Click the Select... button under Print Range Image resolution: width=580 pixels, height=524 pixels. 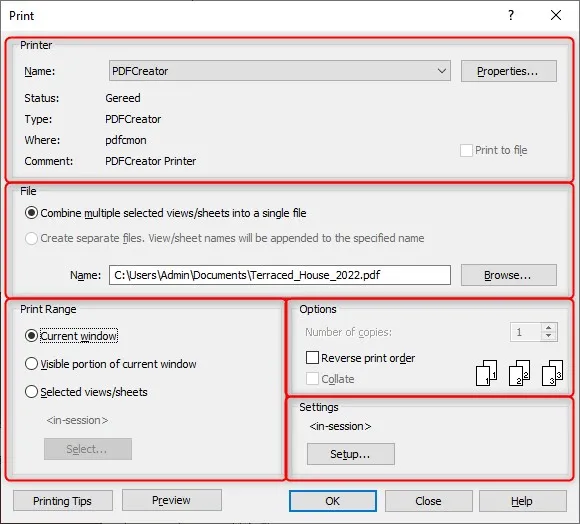click(88, 449)
